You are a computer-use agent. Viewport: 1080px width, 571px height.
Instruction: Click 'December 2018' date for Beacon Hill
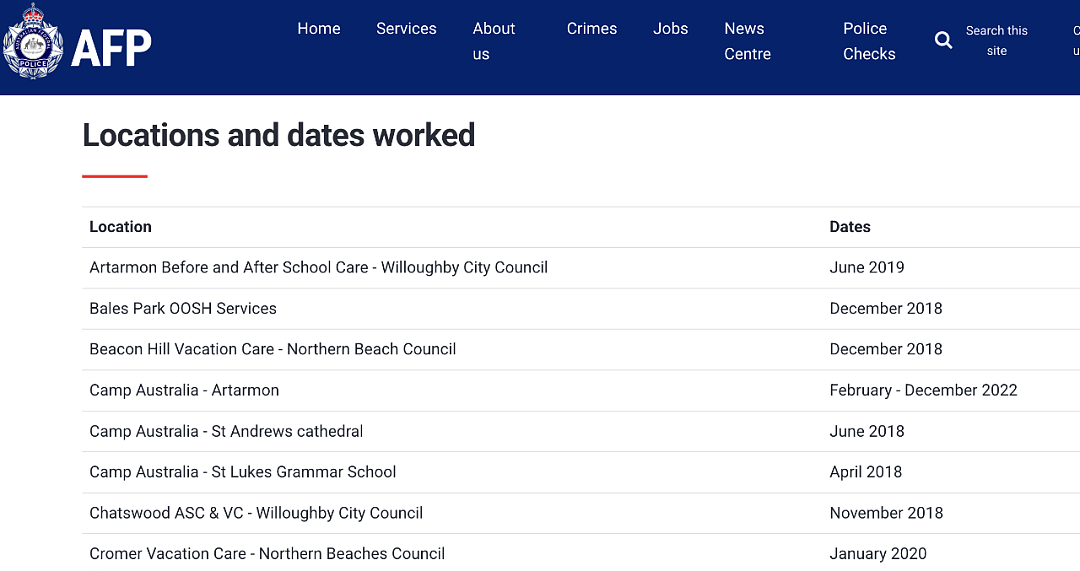(x=886, y=349)
